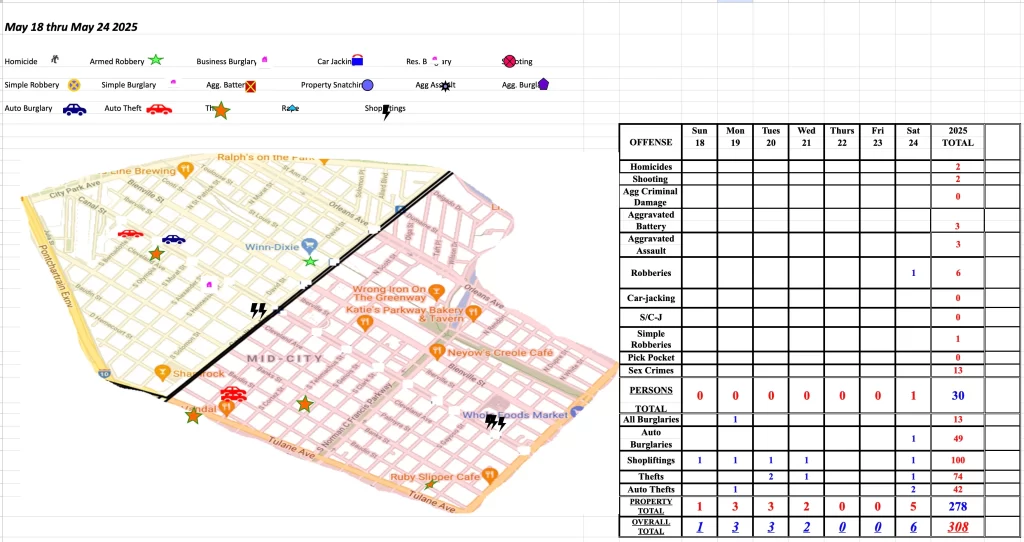Image resolution: width=1024 pixels, height=542 pixels.
Task: Click the Homicide legend icon
Action: (x=55, y=59)
